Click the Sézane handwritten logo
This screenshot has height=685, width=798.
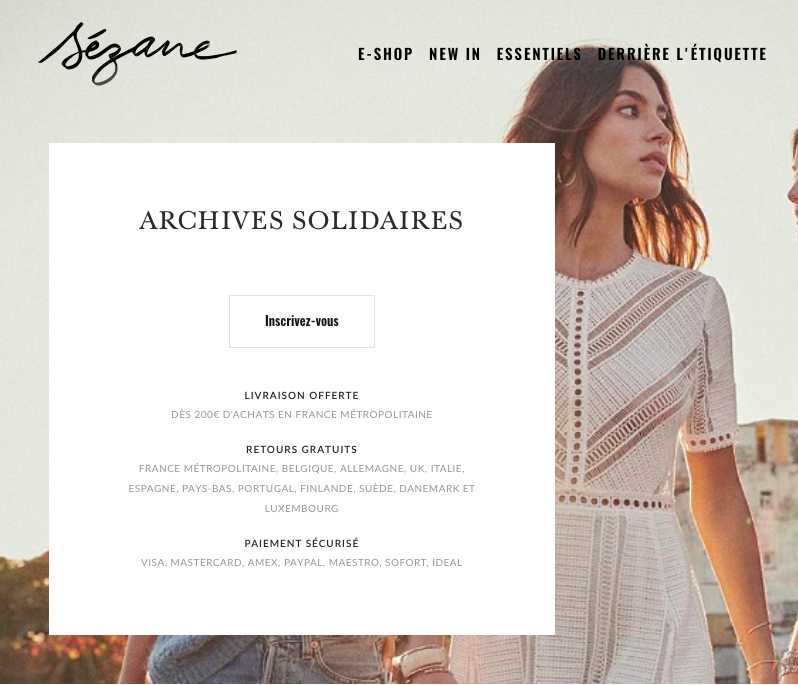coord(137,53)
